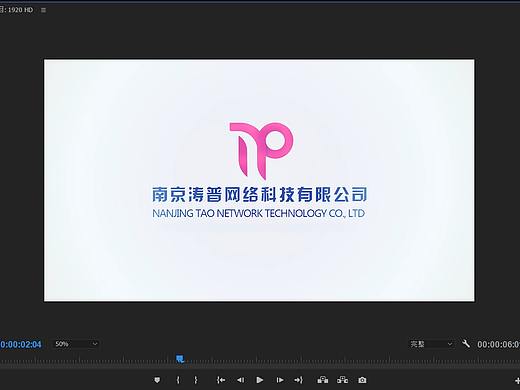This screenshot has height=390, width=520.
Task: Click the Lift button
Action: pyautogui.click(x=323, y=380)
